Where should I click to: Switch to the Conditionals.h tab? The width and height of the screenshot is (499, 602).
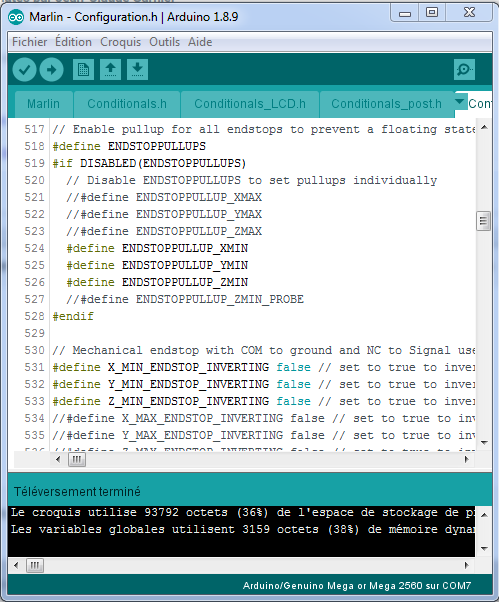click(127, 104)
